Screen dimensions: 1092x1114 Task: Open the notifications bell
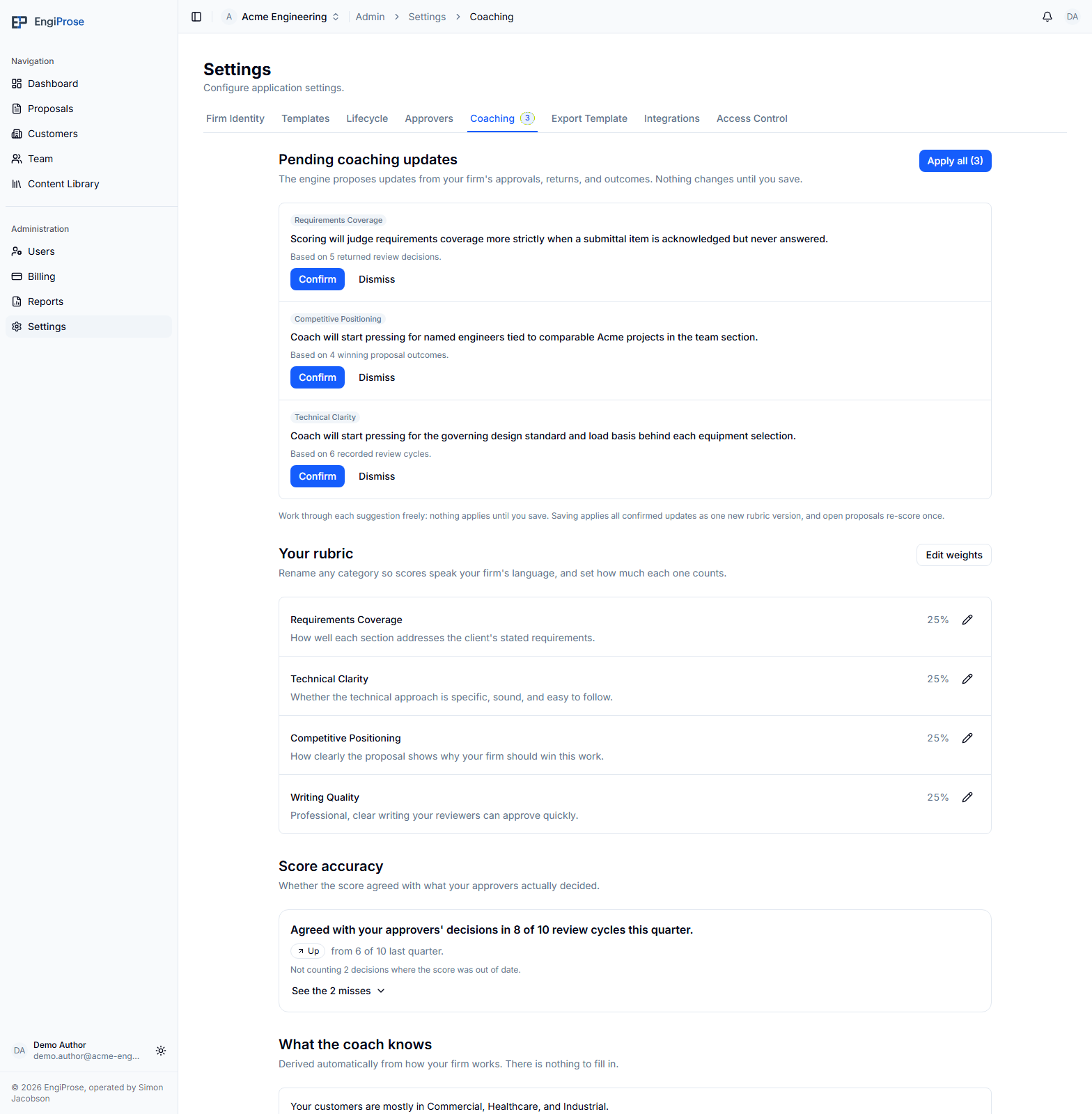tap(1047, 17)
